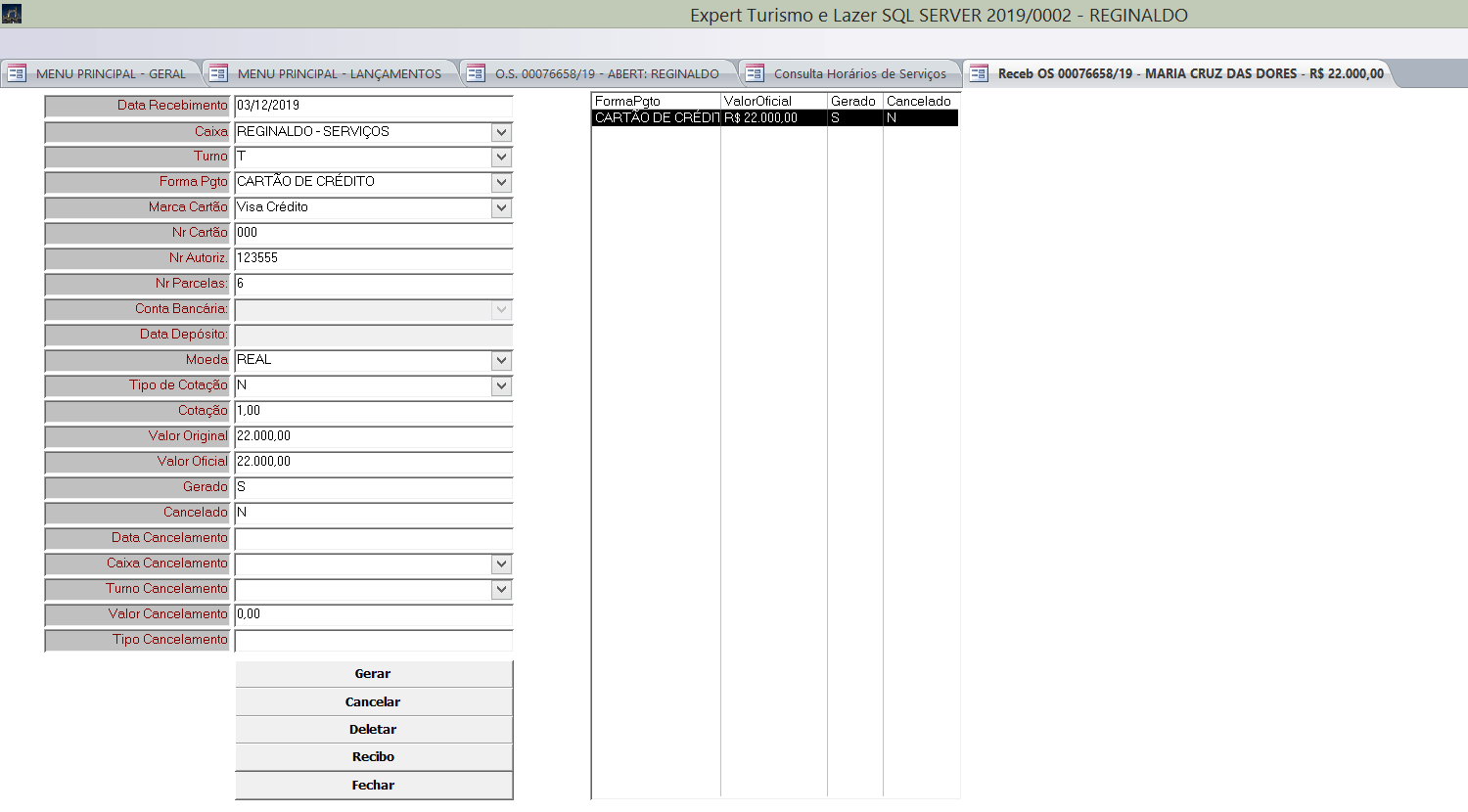1468x812 pixels.
Task: Print receipt with Recibo button
Action: pos(373,756)
